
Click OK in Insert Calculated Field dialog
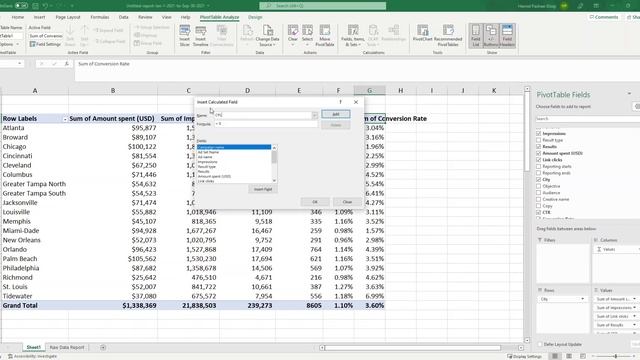click(x=315, y=202)
